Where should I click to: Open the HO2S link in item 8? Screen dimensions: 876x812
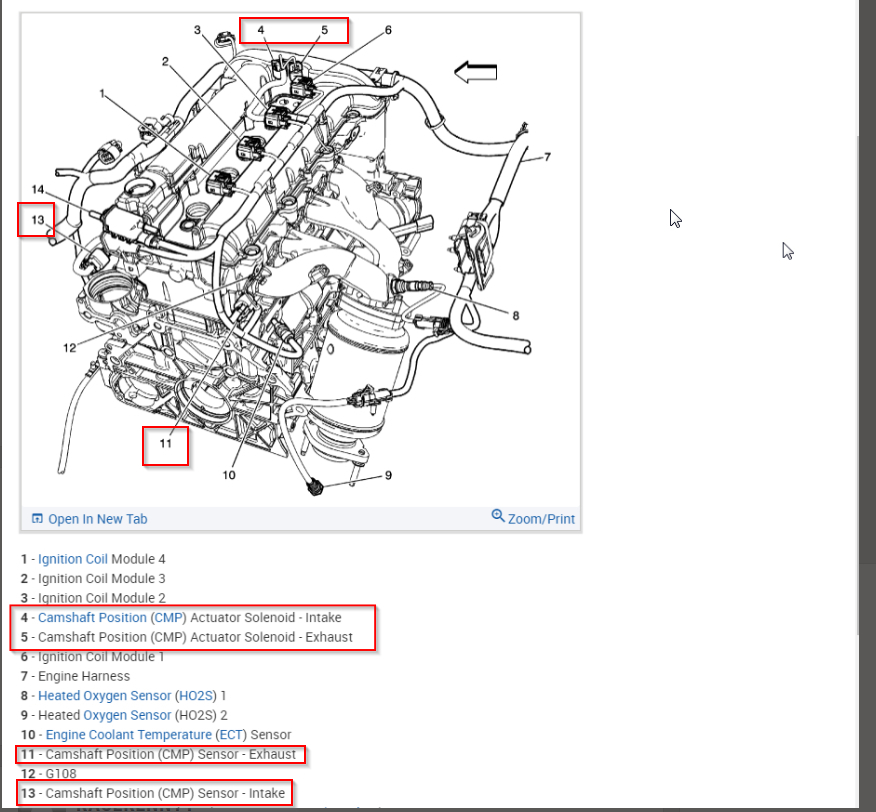point(196,696)
